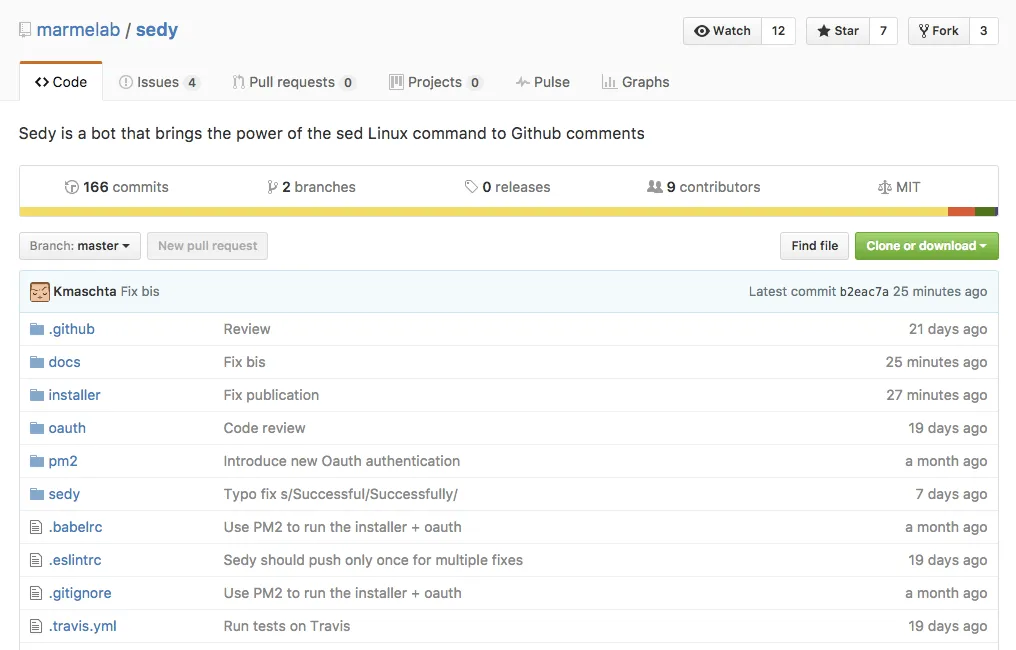Star the repository
Screen dimensions: 1016x650
(838, 30)
